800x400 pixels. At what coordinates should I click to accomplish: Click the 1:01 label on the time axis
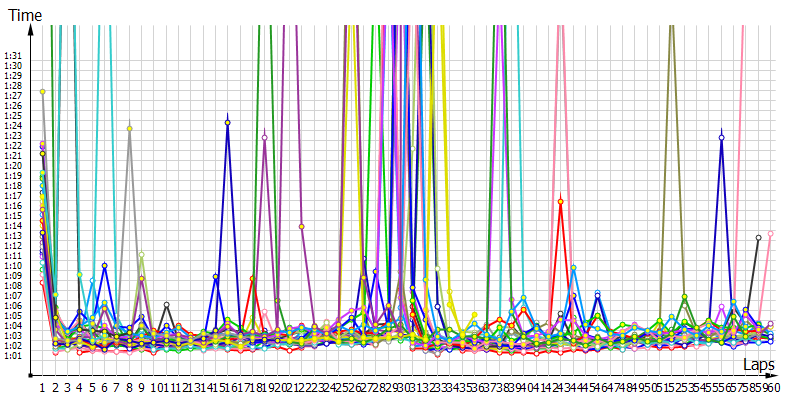pos(13,355)
